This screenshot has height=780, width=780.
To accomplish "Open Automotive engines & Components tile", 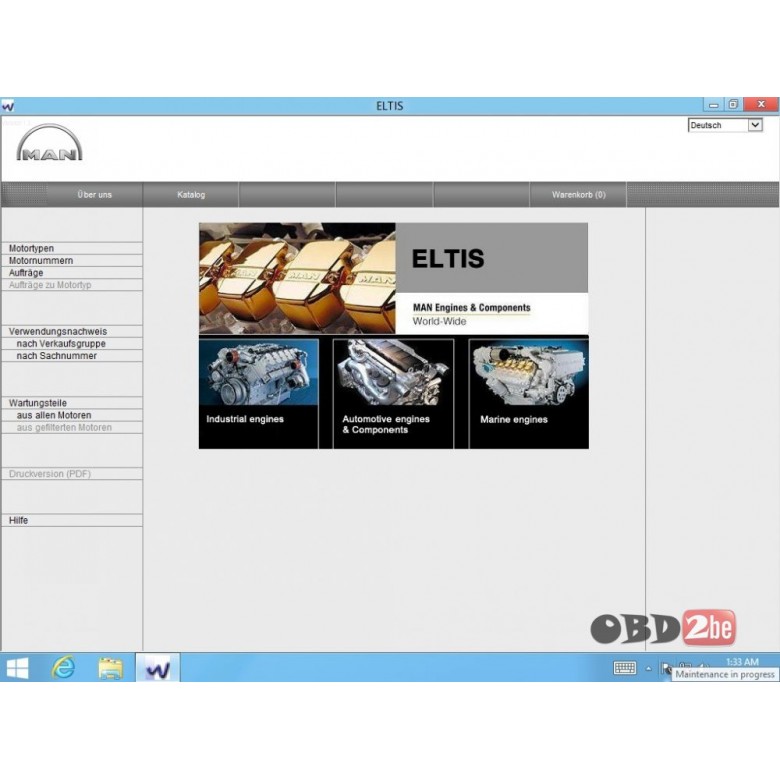I will (x=393, y=393).
